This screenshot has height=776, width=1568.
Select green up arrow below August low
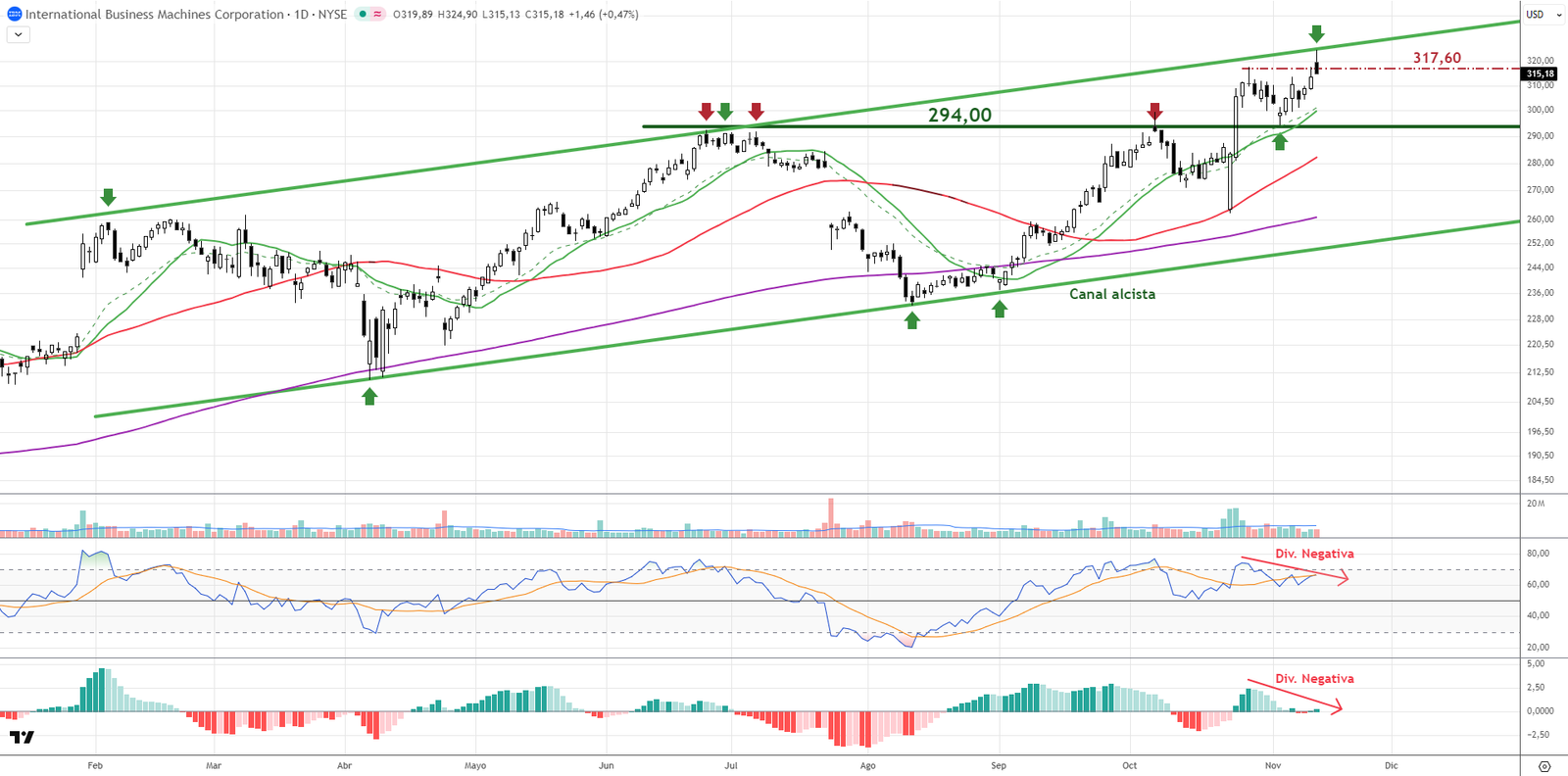(912, 320)
